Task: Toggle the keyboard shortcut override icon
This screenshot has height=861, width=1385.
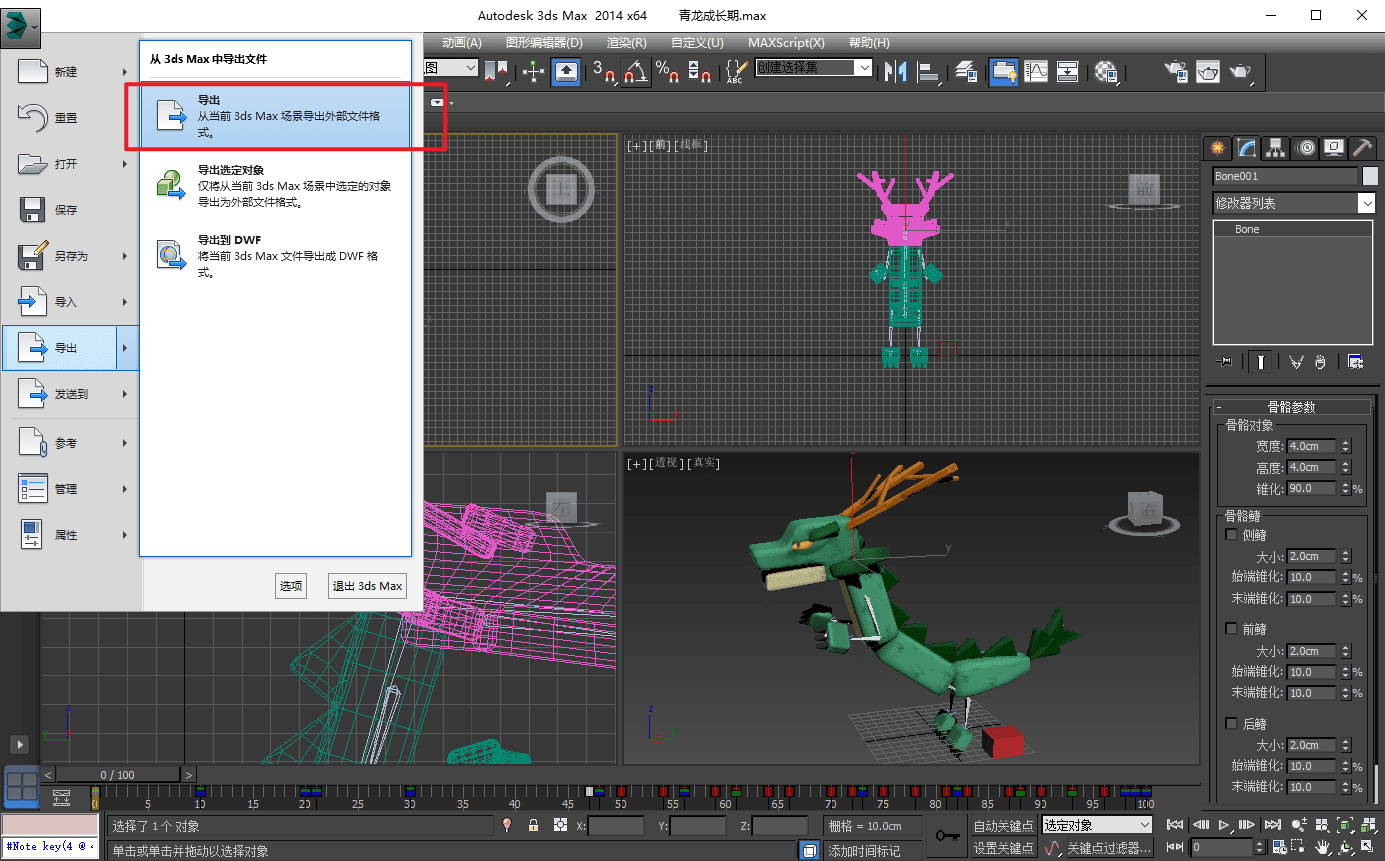Action: 565,71
